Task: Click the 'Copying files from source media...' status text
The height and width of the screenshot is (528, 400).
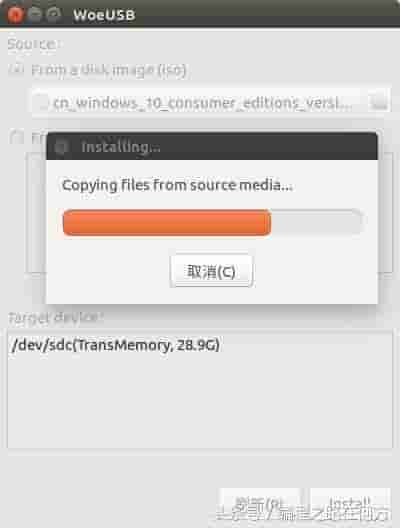Action: [x=177, y=185]
